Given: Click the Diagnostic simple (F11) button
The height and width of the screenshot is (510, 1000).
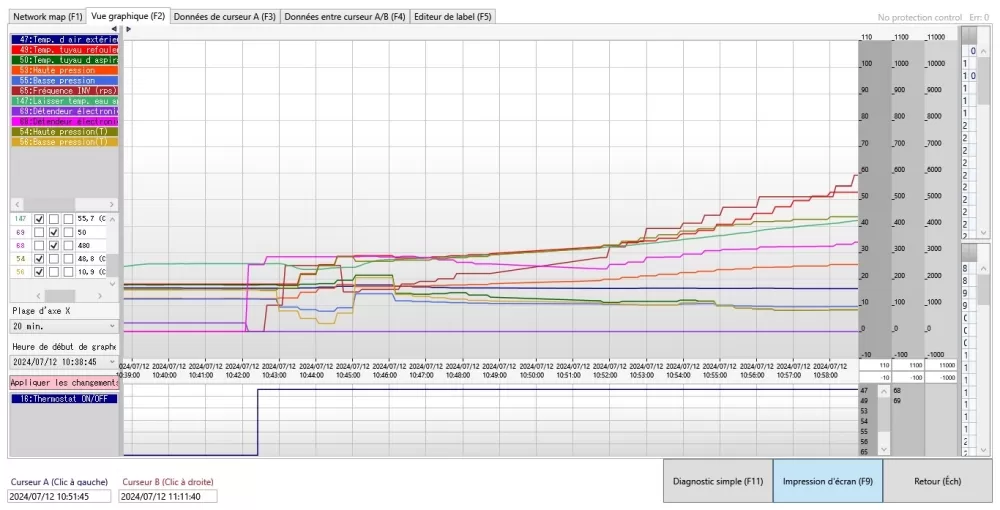Looking at the screenshot, I should click(x=717, y=481).
